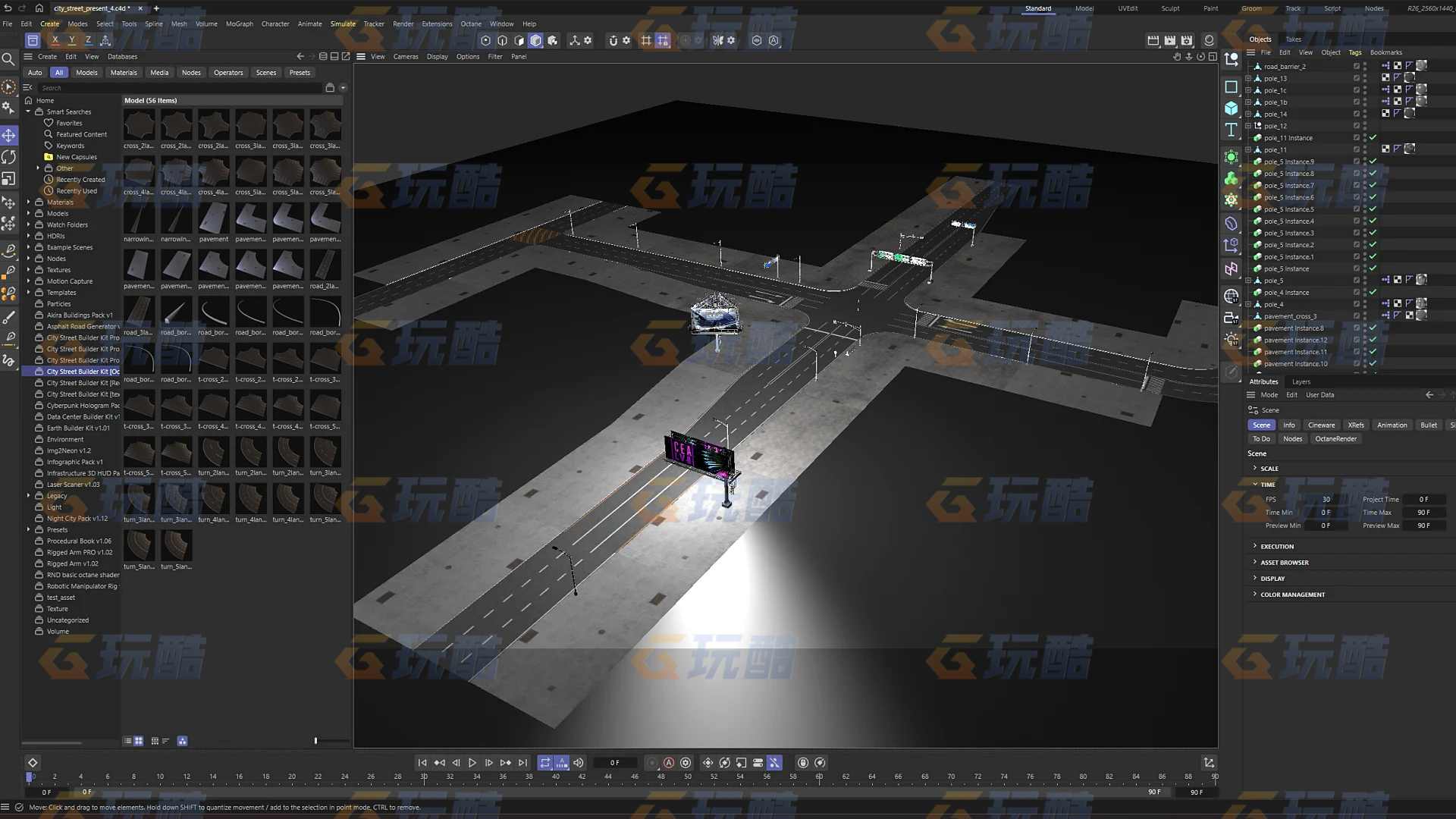Adjust the asset thumbnail size slider
Screen dimensions: 1456x819
pos(316,741)
